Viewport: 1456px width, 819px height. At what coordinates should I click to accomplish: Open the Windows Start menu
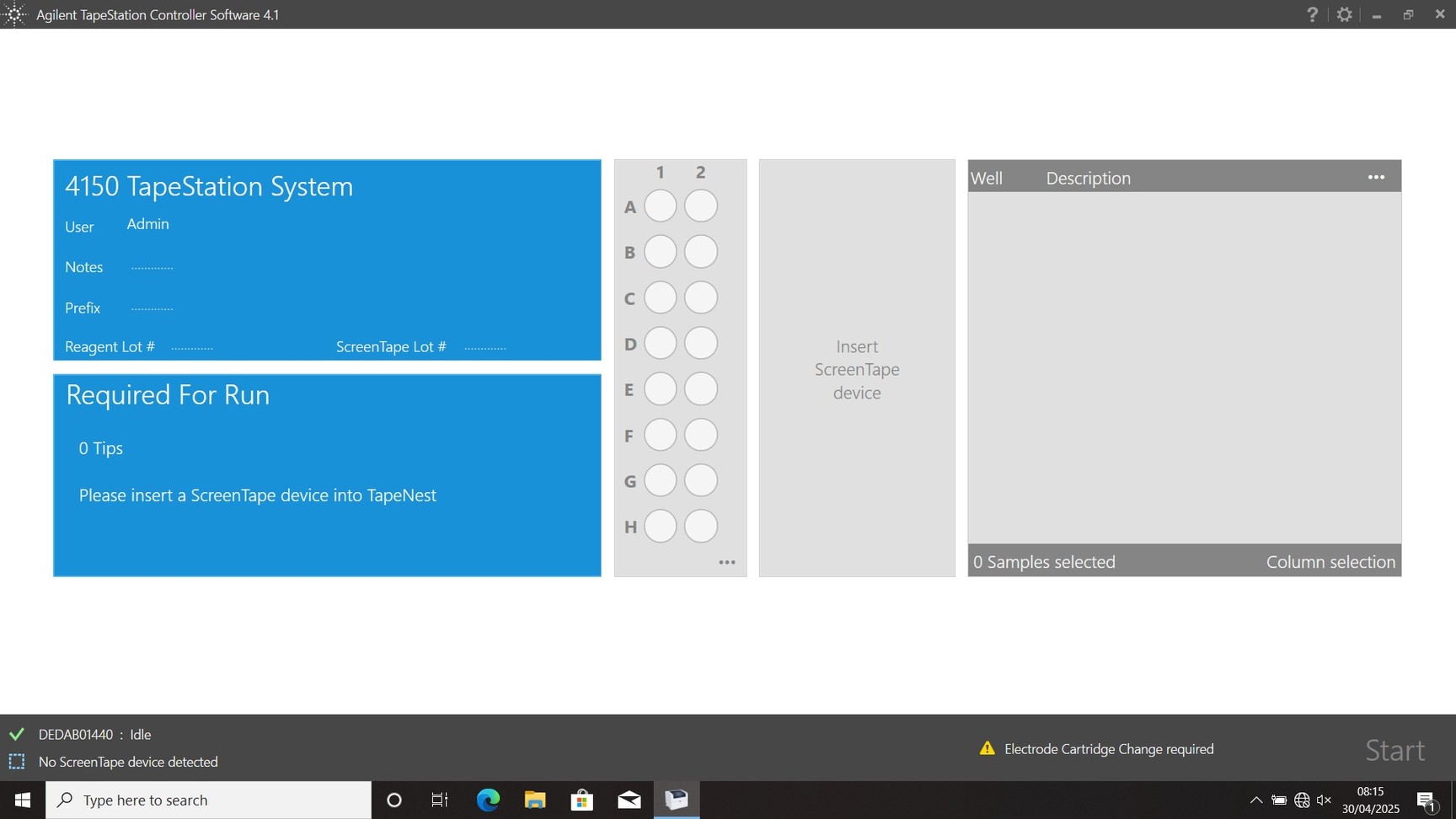click(x=21, y=800)
